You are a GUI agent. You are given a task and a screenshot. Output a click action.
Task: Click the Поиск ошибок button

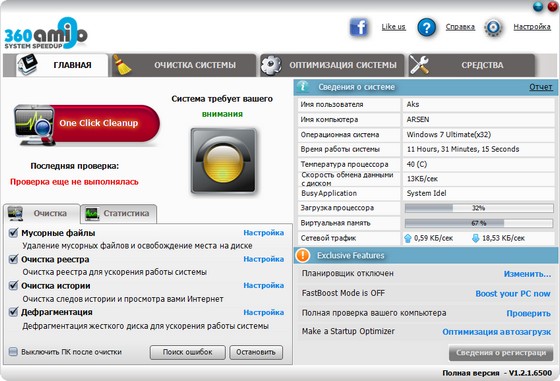(x=188, y=352)
